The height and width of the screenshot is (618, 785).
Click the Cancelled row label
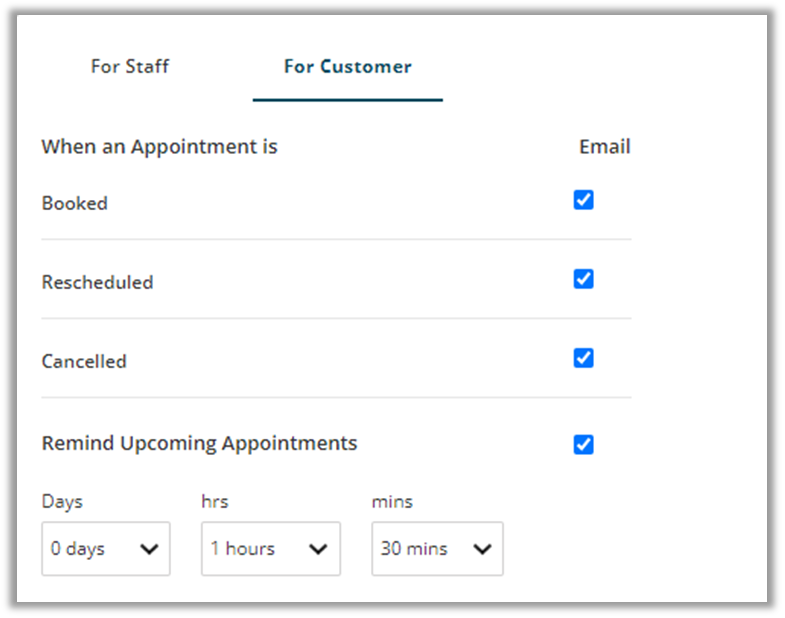click(x=84, y=362)
